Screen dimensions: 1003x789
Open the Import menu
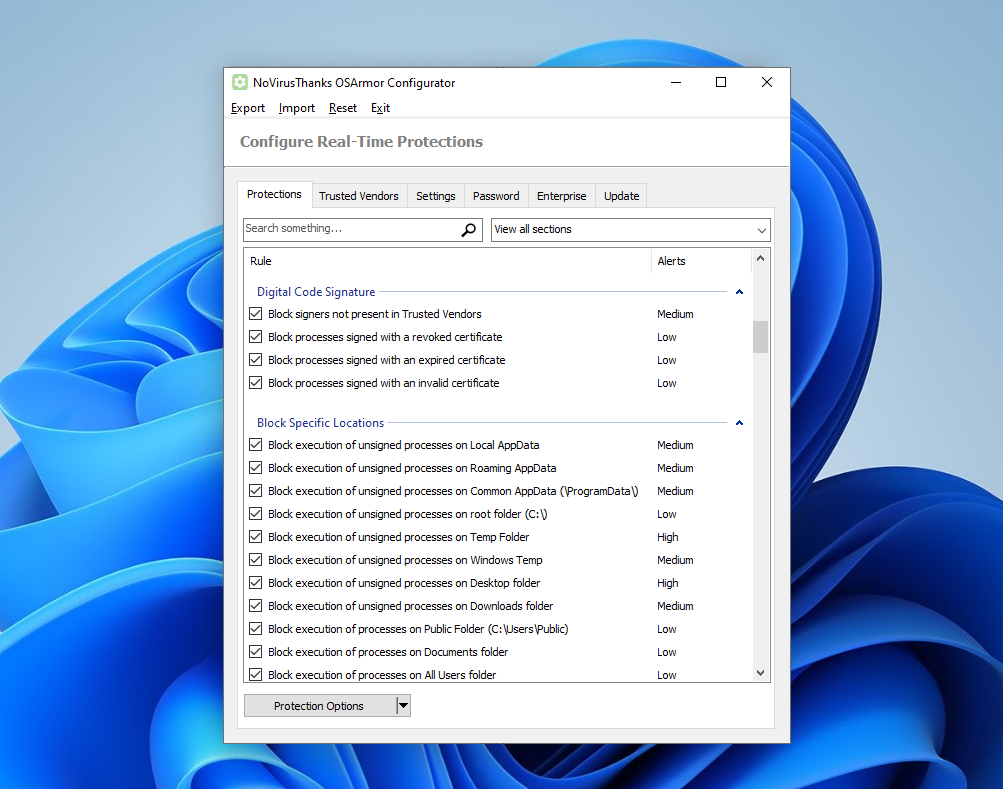(296, 108)
